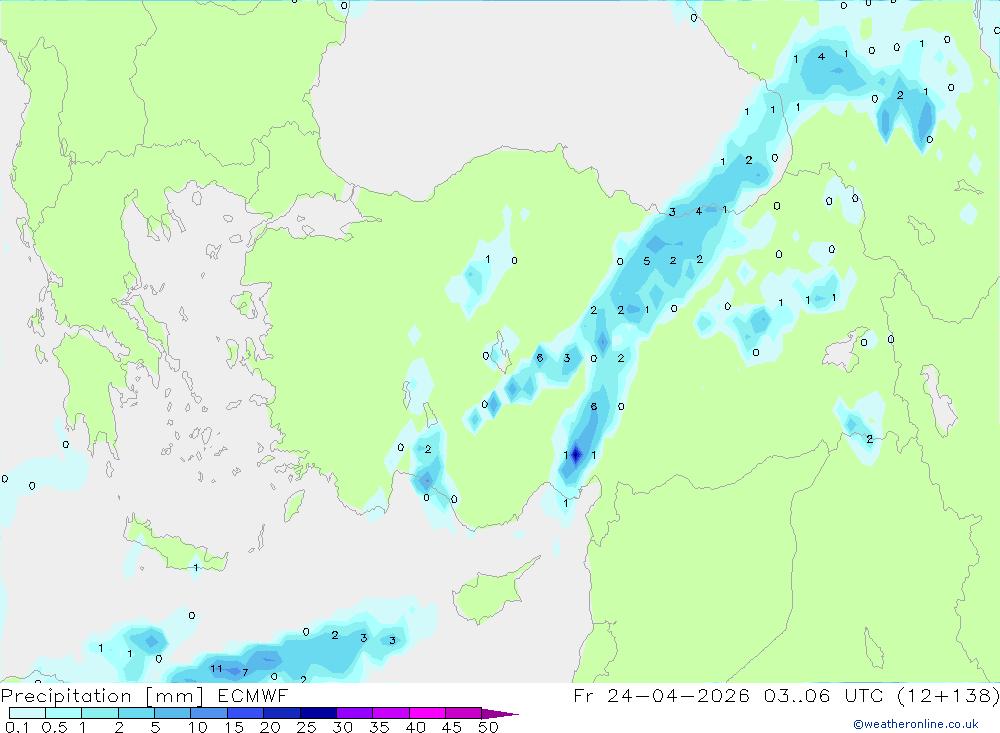
Task: Click the 25–30 mm navy legend swatch
Action: pyautogui.click(x=318, y=713)
